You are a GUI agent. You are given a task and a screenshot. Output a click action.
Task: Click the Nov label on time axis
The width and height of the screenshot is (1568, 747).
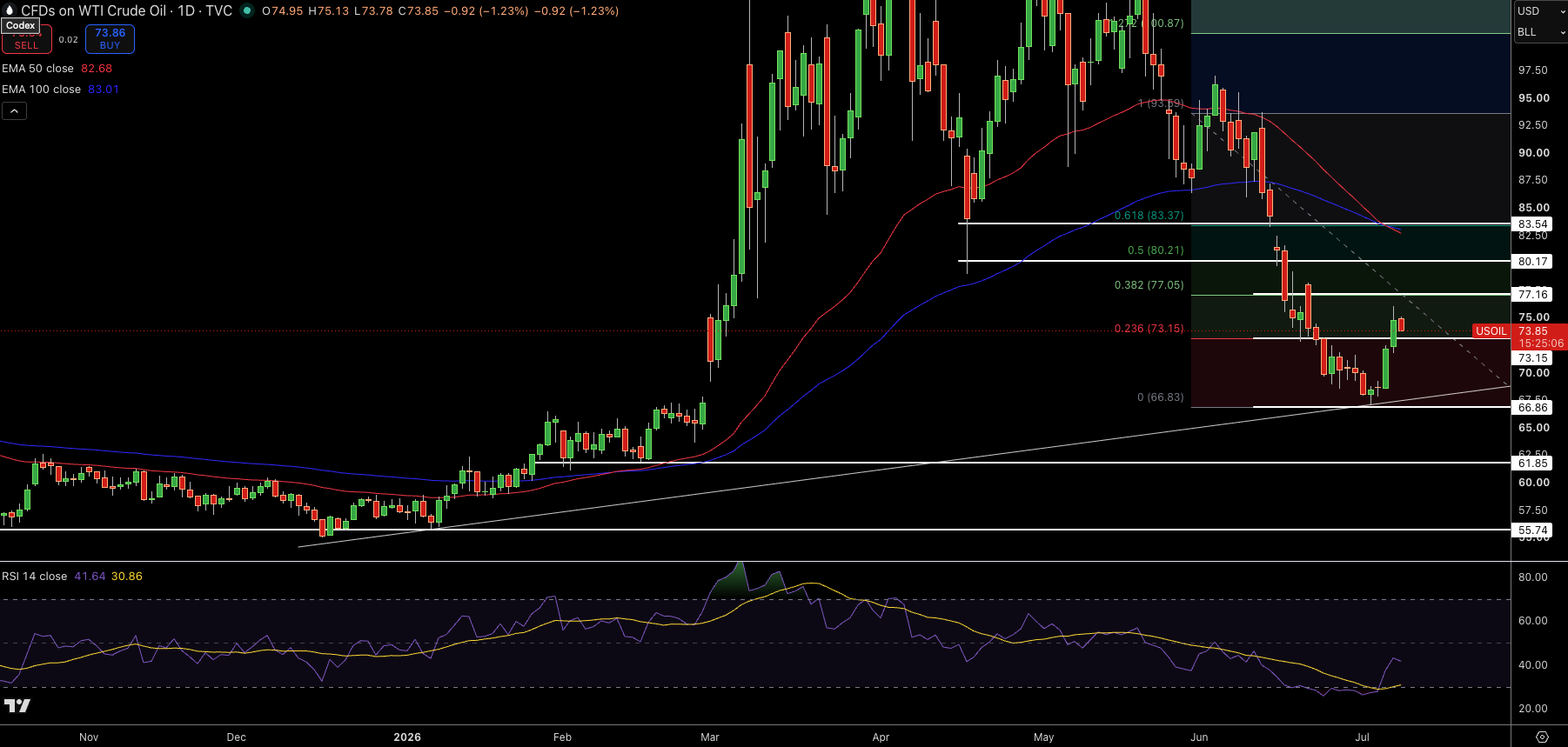89,737
